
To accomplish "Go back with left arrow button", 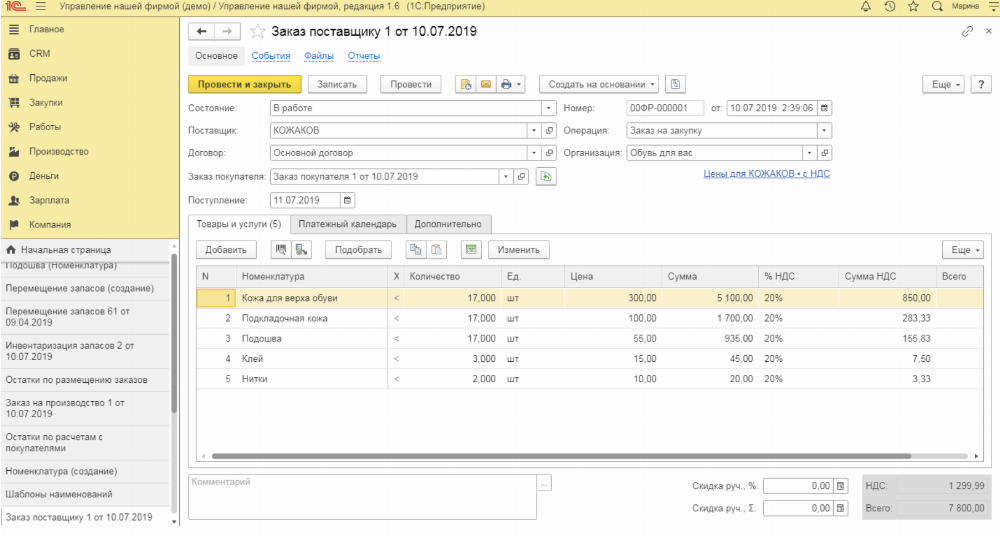I will [202, 31].
